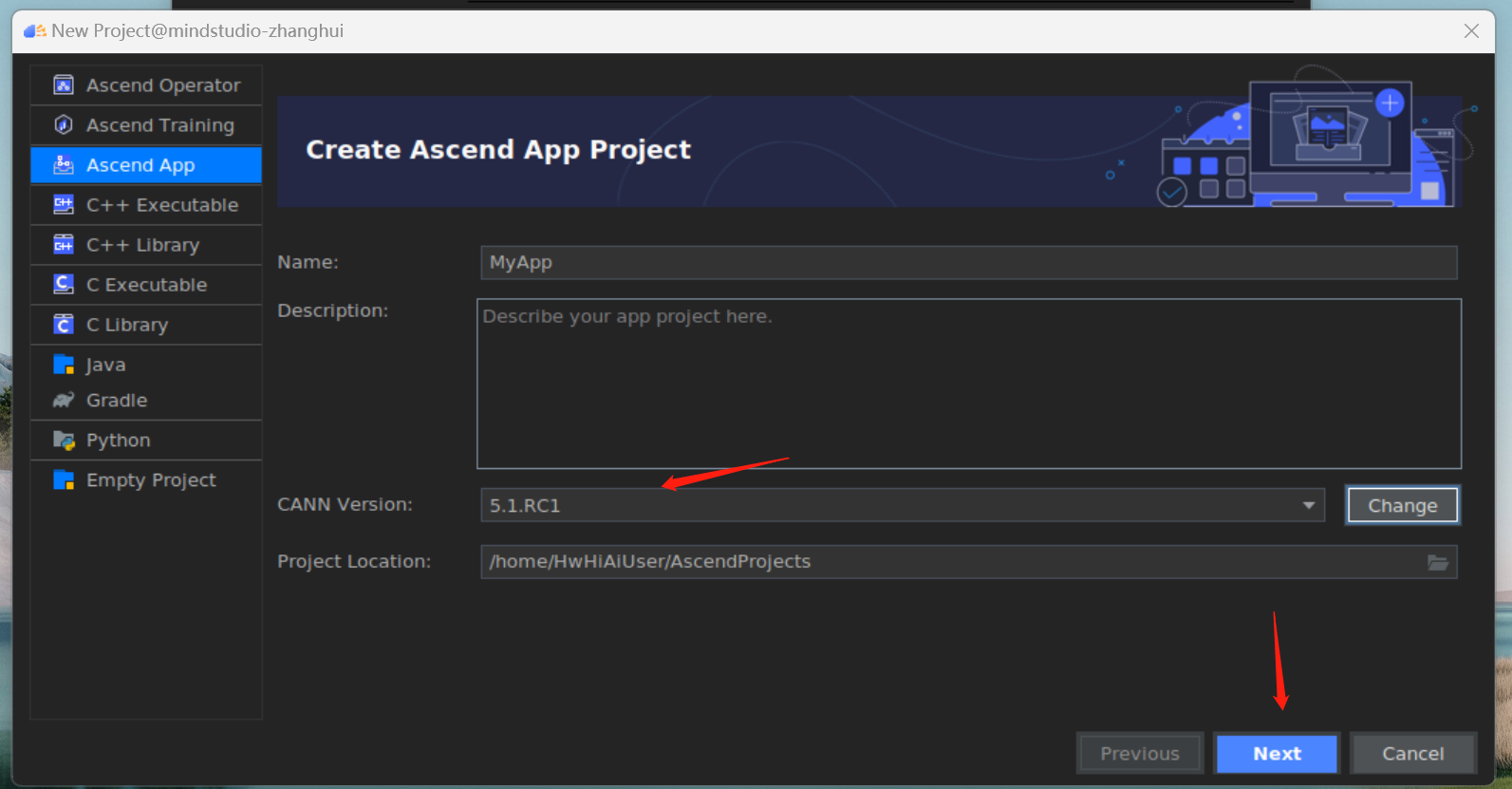Click into the Description text area

[968, 384]
